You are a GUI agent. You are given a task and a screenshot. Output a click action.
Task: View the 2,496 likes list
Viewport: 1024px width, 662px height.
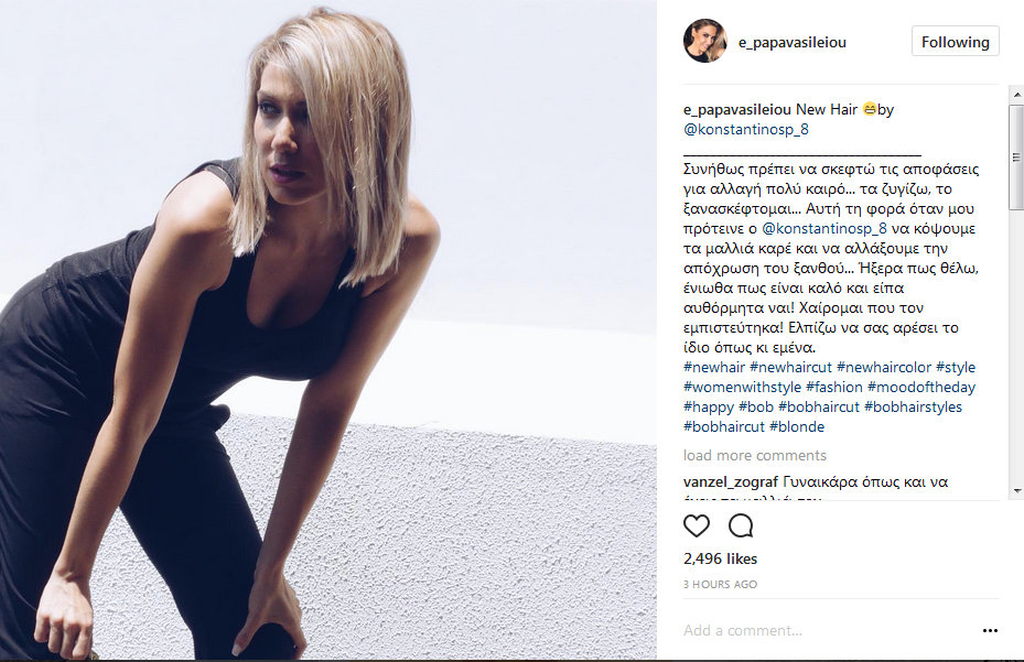[720, 559]
